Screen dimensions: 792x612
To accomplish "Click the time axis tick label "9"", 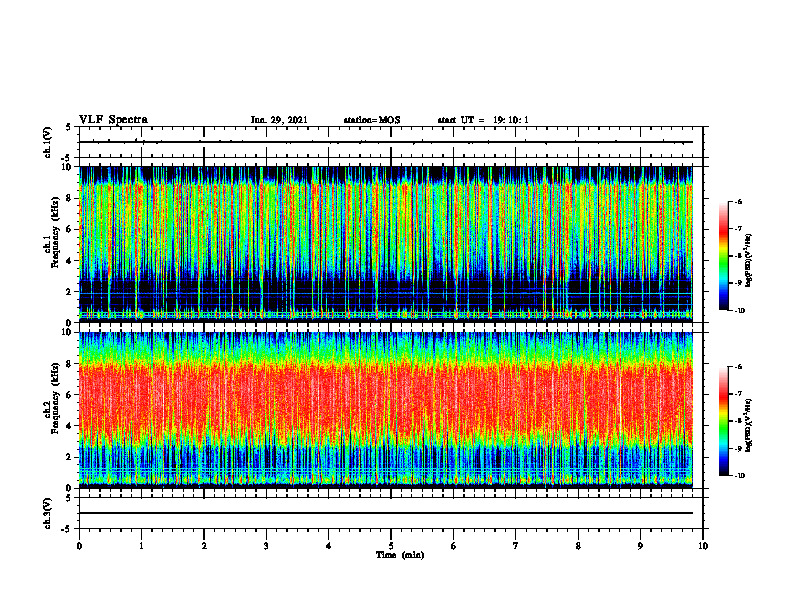I will (x=640, y=546).
